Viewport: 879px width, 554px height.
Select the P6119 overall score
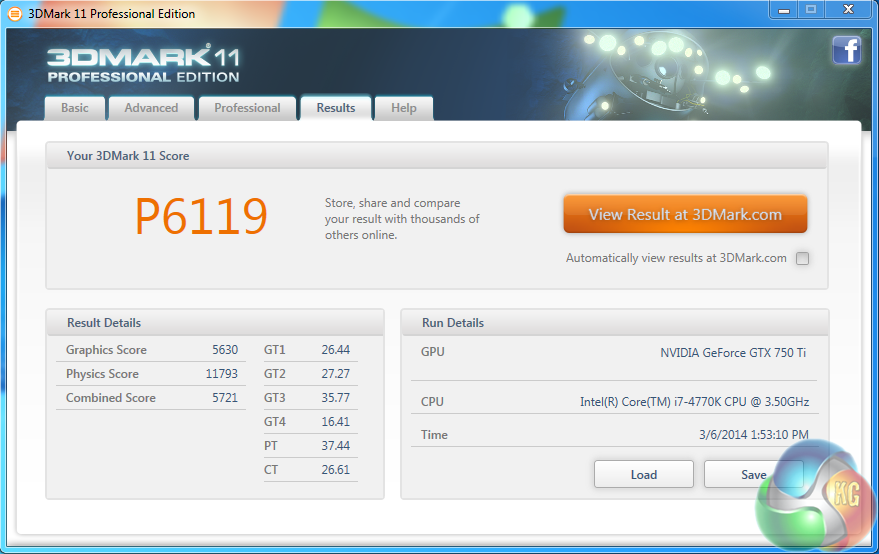click(x=201, y=216)
